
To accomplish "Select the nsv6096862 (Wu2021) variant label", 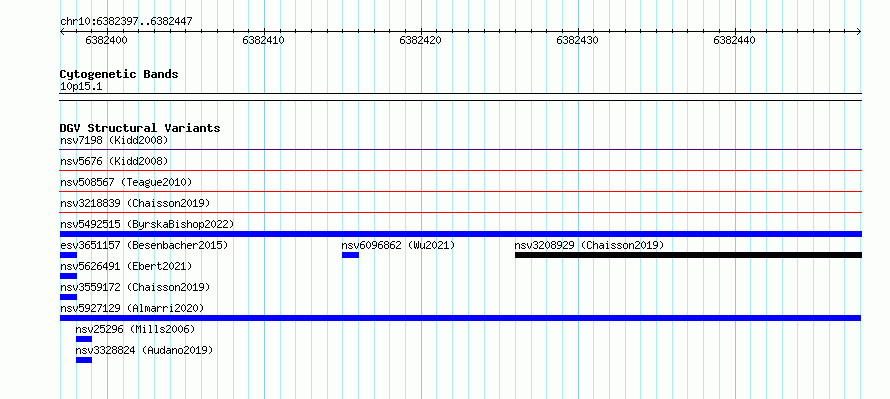I will click(398, 245).
